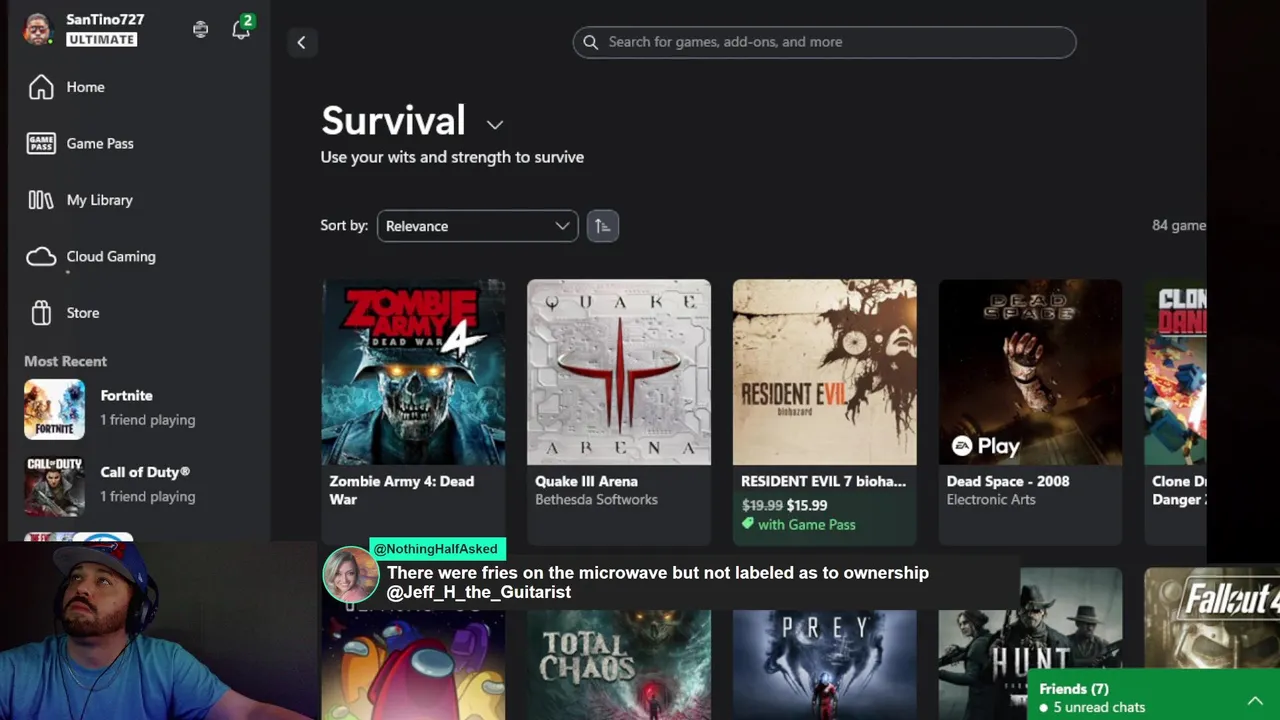
Task: Click the My Library books icon
Action: click(x=41, y=200)
